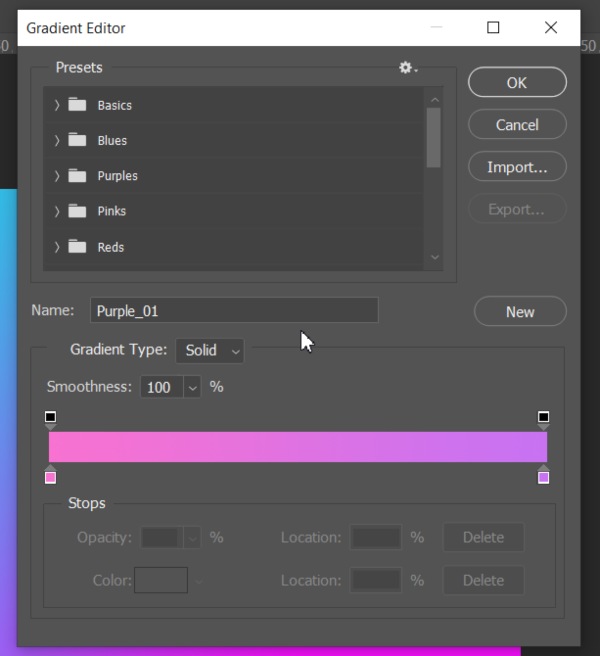Select the Basics folder icon
600x656 pixels.
point(77,105)
